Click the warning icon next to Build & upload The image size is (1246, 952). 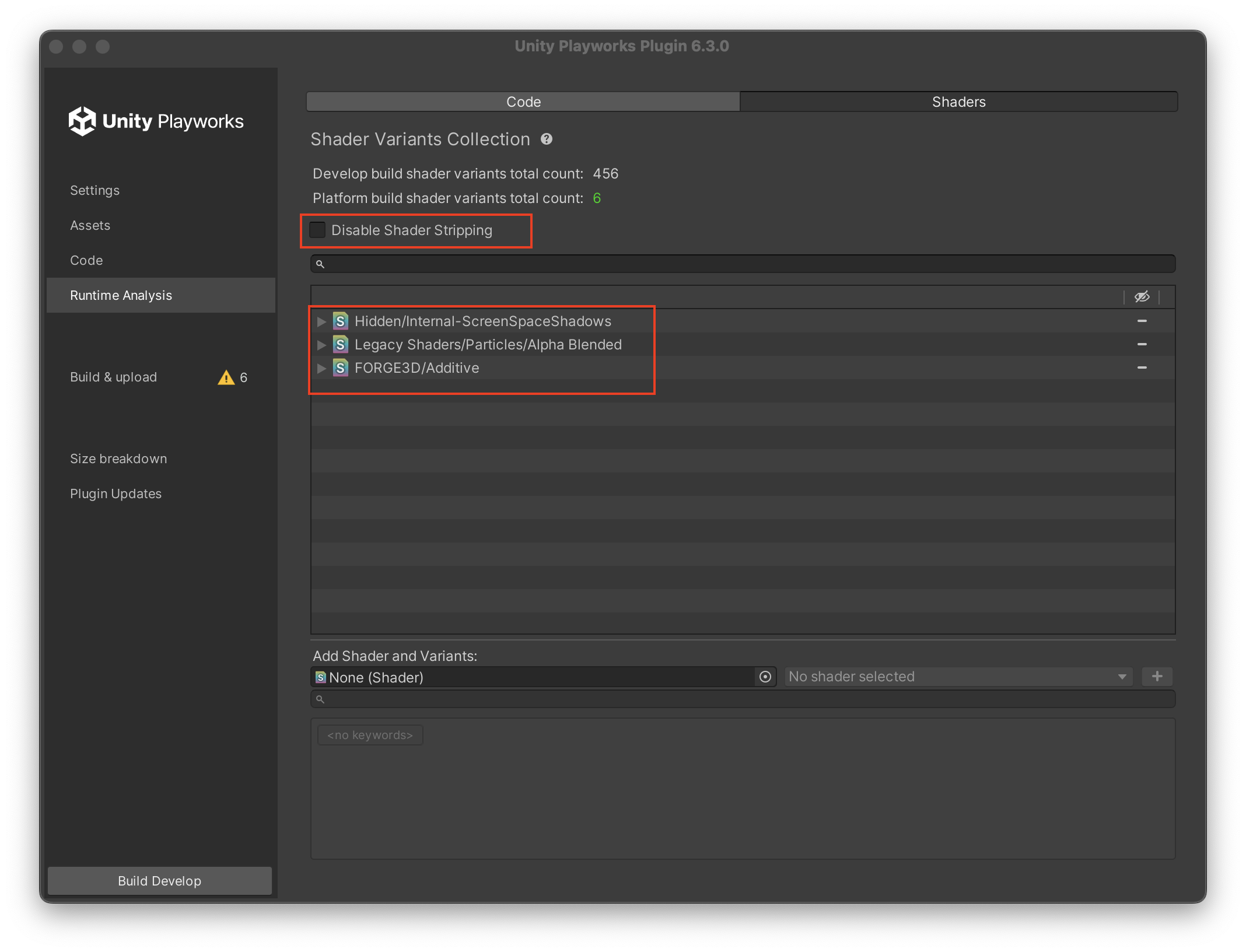pyautogui.click(x=226, y=377)
